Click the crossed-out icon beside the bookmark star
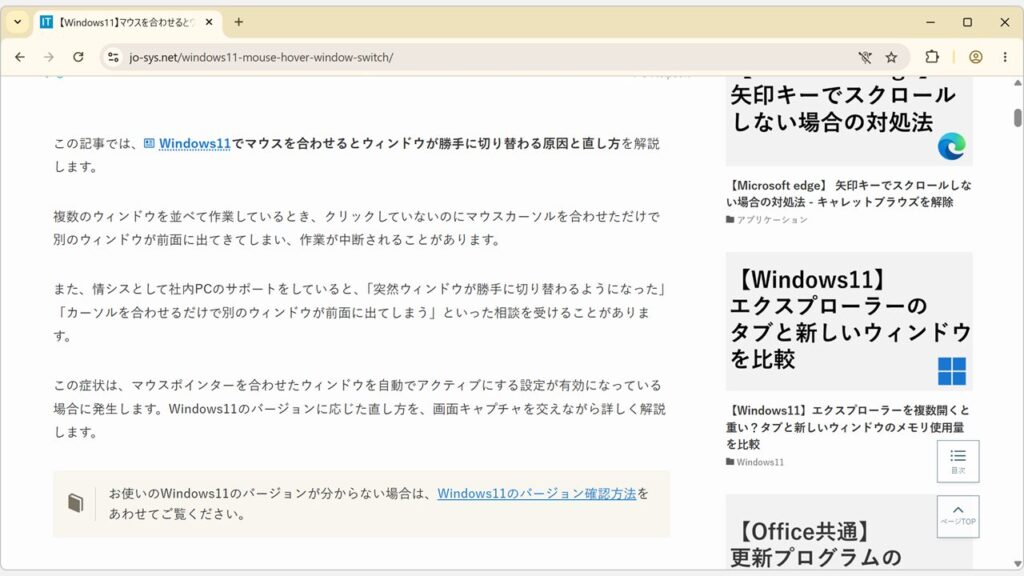 [x=865, y=57]
